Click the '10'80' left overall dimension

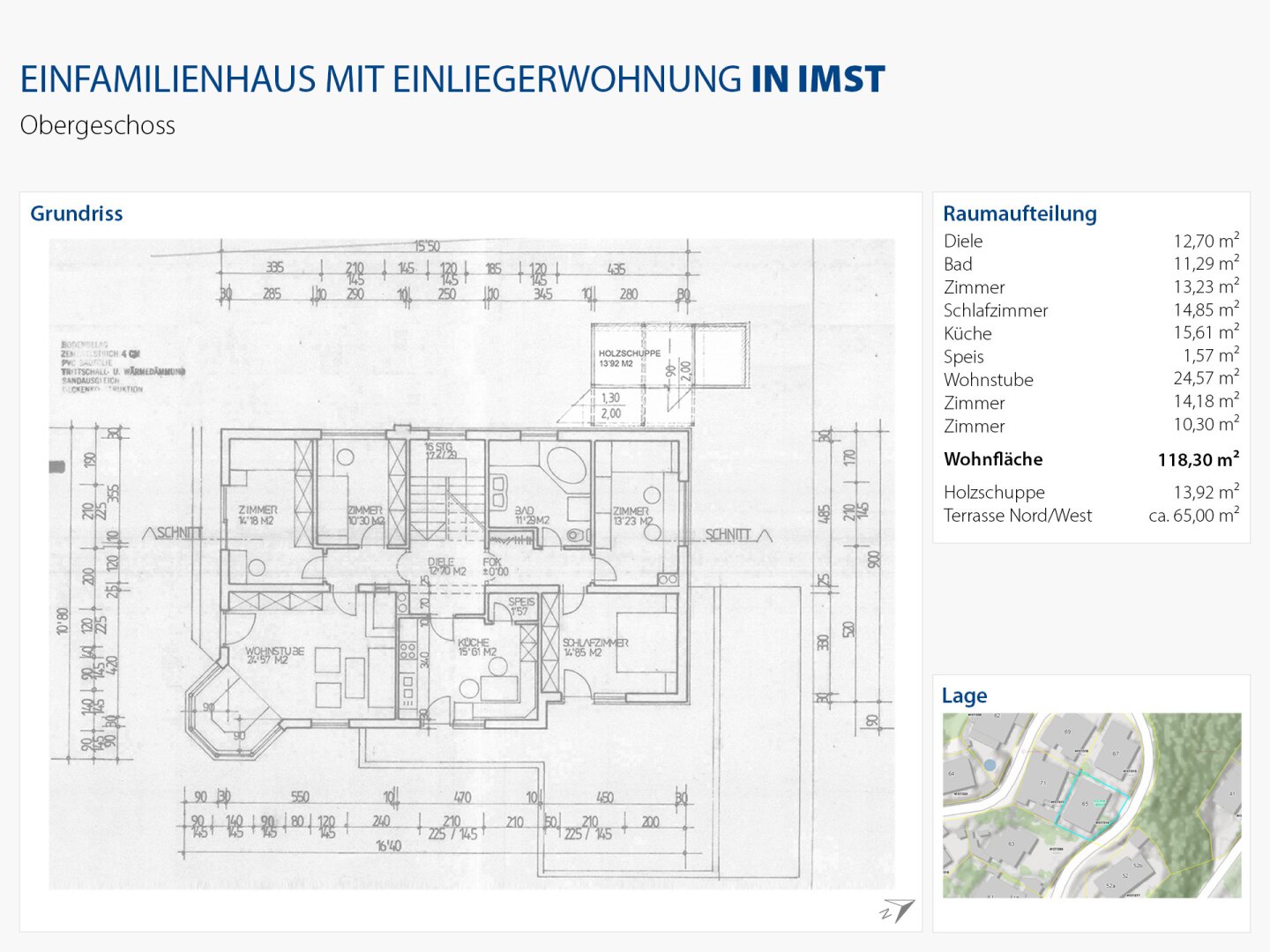(63, 621)
